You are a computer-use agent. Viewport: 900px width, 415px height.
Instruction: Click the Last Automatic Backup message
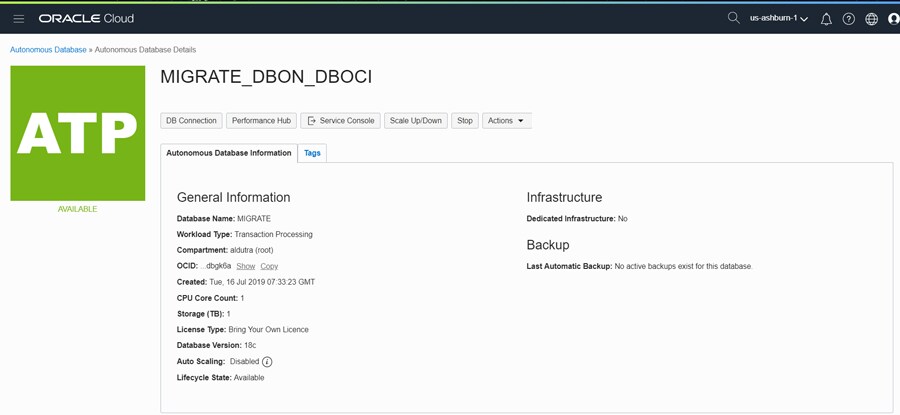(683, 266)
